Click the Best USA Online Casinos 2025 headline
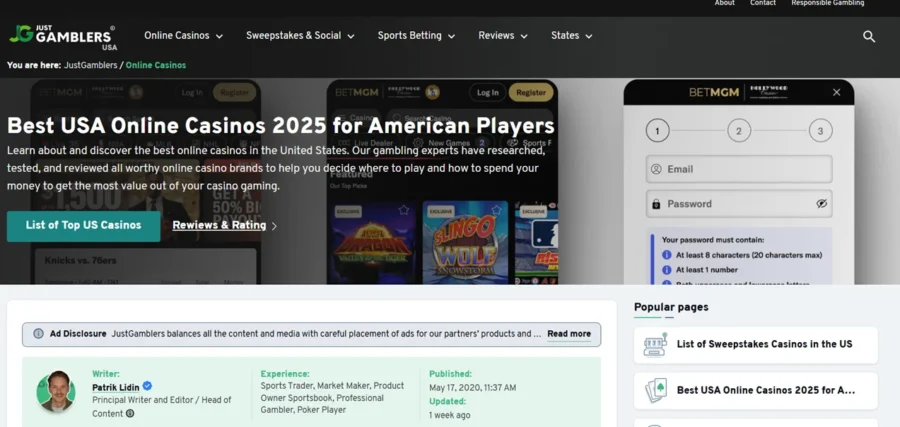The height and width of the screenshot is (427, 900). 281,126
